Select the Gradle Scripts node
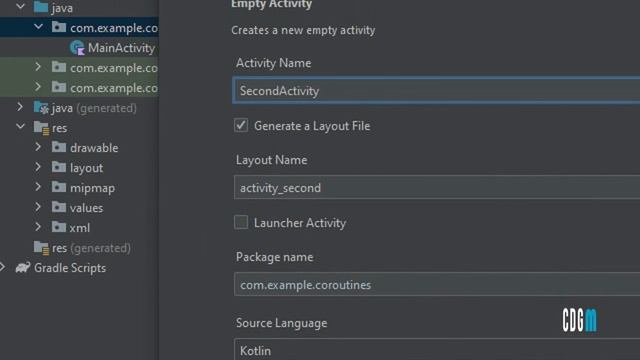The image size is (640, 360). click(x=70, y=268)
